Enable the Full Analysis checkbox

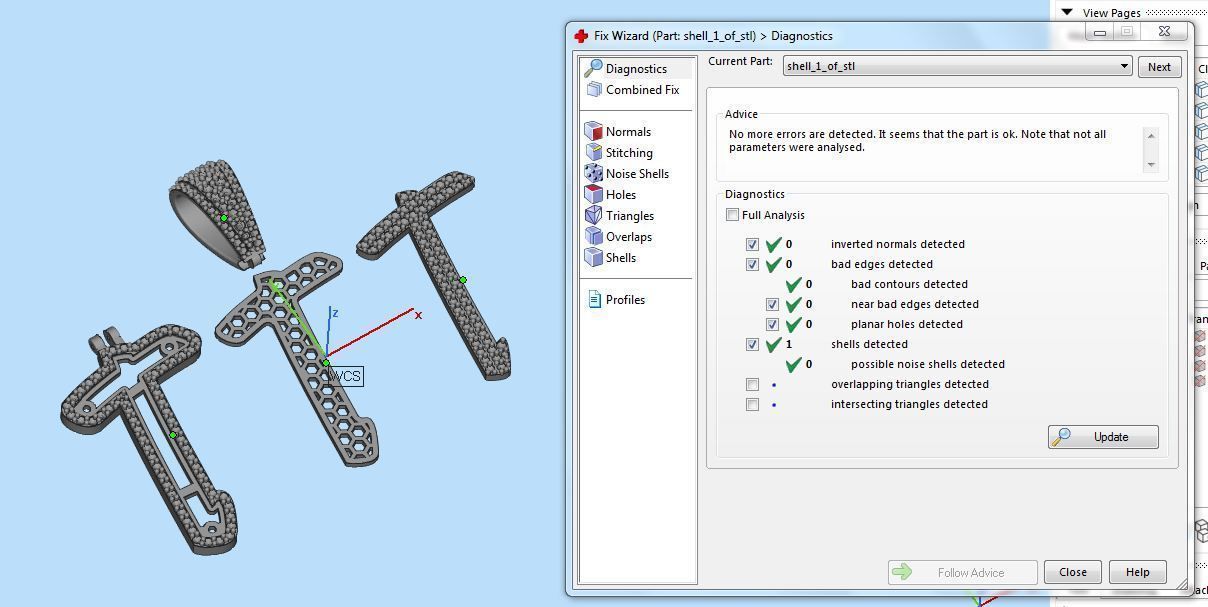click(x=733, y=215)
